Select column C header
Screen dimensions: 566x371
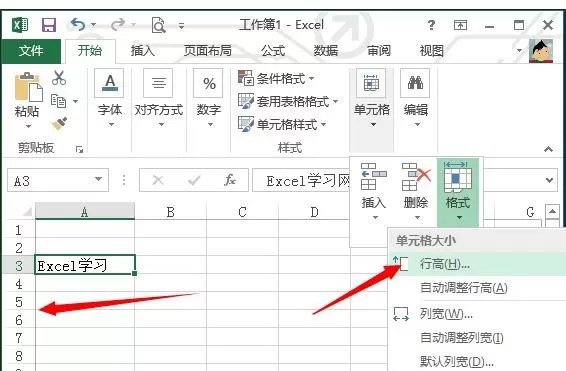[243, 212]
